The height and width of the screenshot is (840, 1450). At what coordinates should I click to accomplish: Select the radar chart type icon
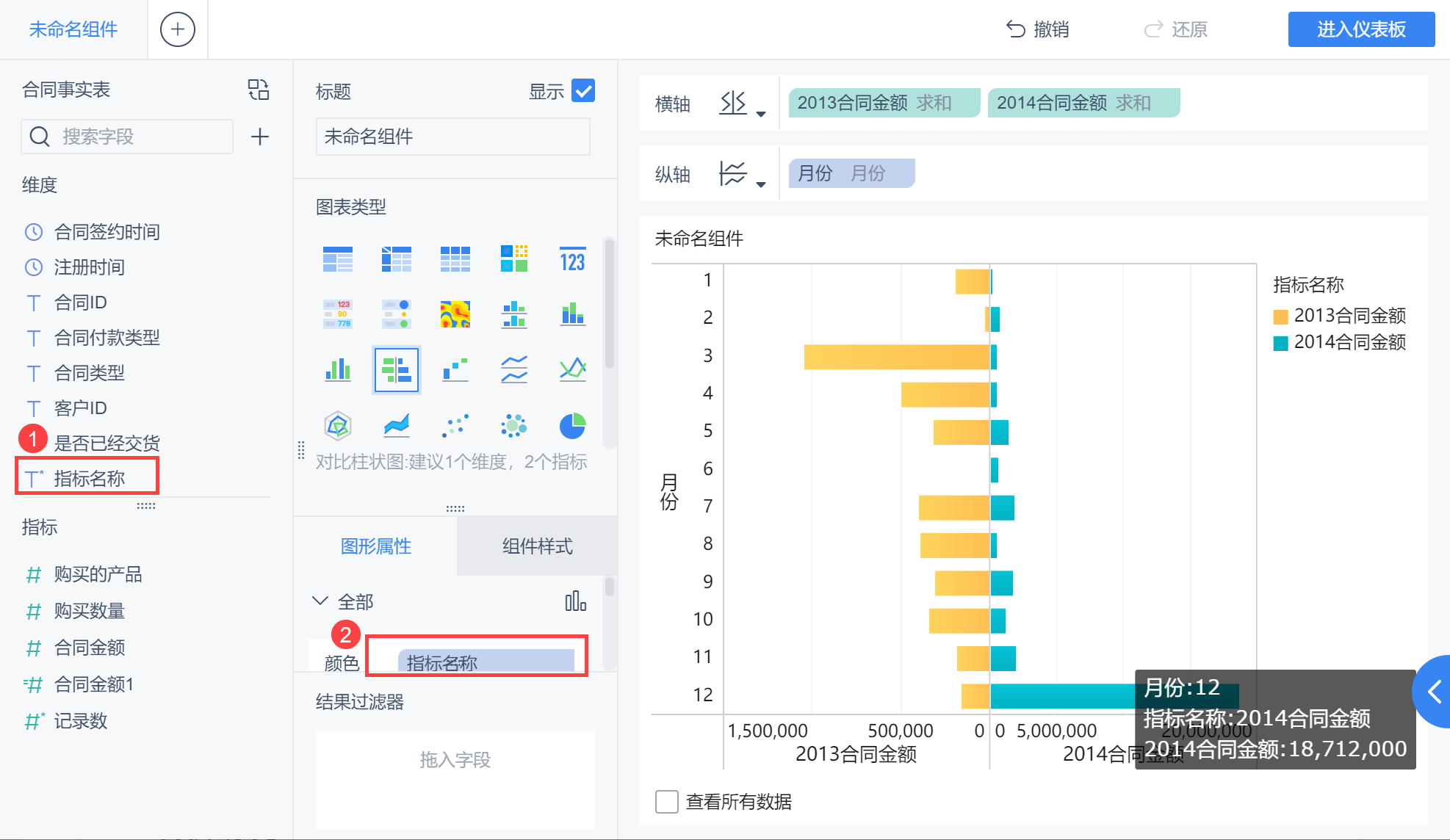pyautogui.click(x=337, y=425)
